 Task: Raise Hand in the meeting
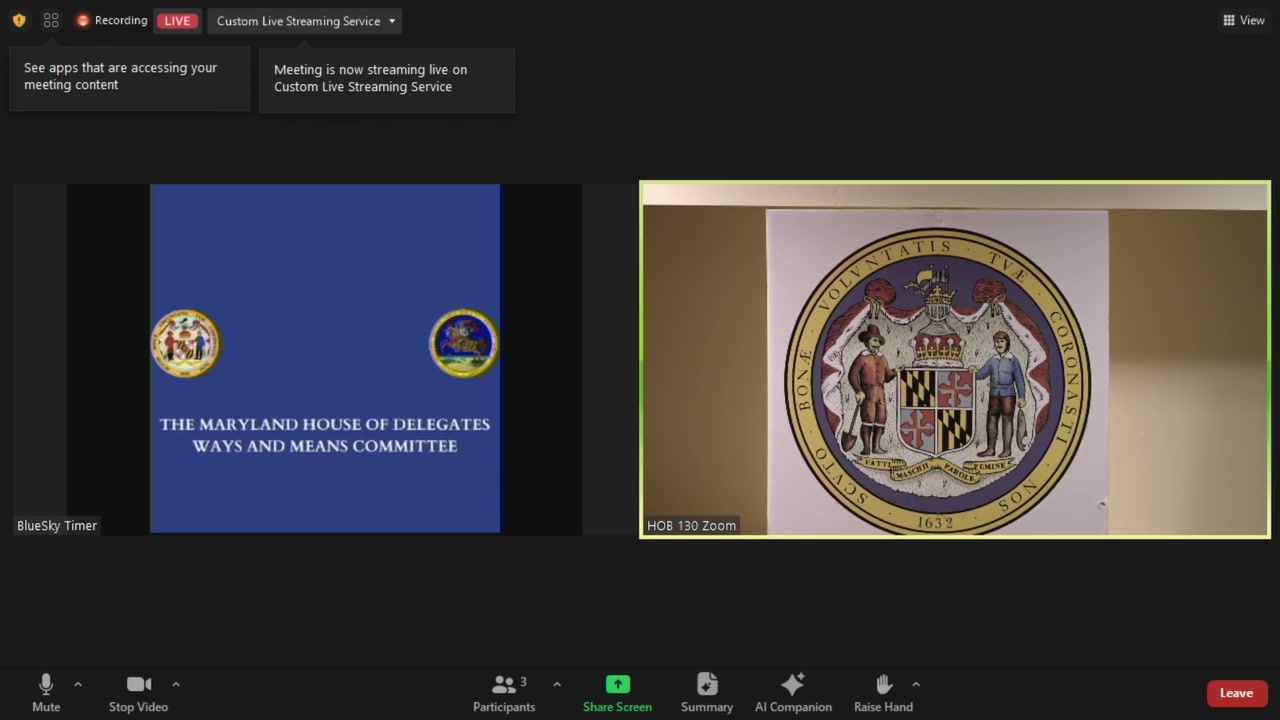click(x=883, y=693)
